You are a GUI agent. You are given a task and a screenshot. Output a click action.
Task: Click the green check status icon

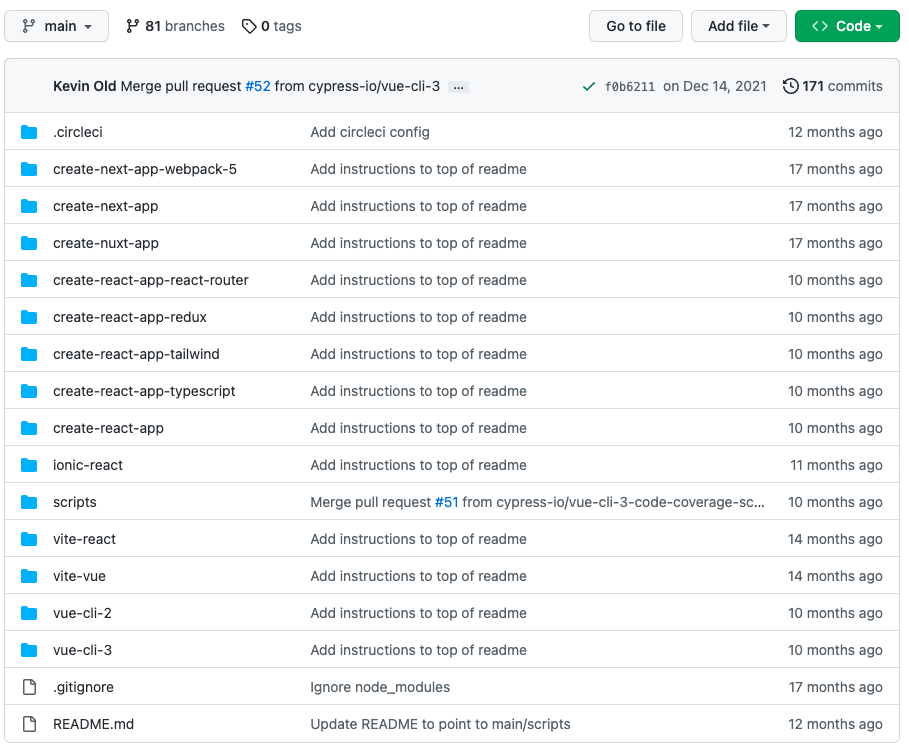(589, 86)
